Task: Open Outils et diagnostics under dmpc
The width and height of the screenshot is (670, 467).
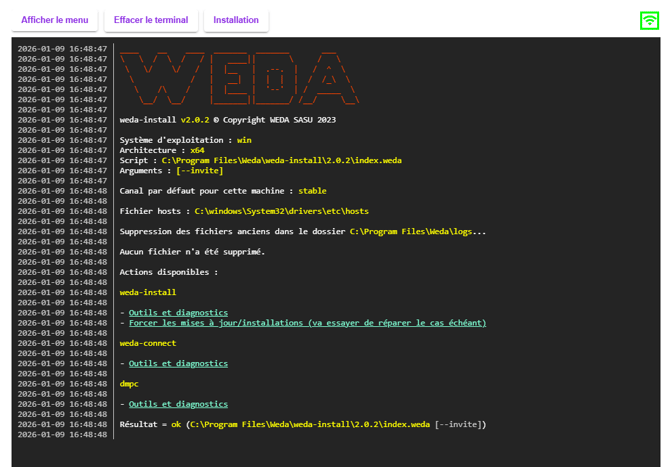Action: click(x=178, y=404)
